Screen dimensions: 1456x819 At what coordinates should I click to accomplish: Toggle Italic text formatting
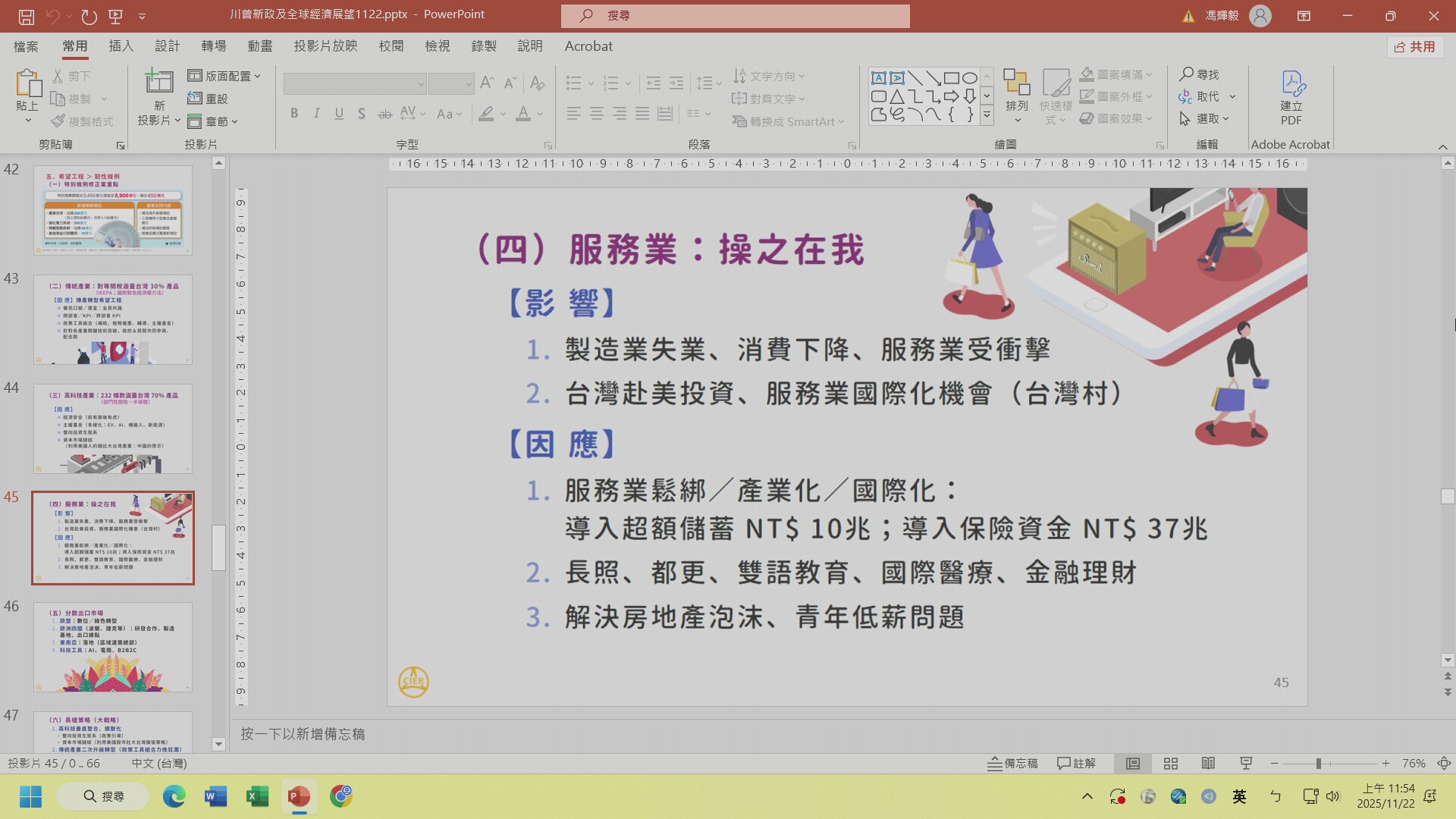[x=316, y=114]
